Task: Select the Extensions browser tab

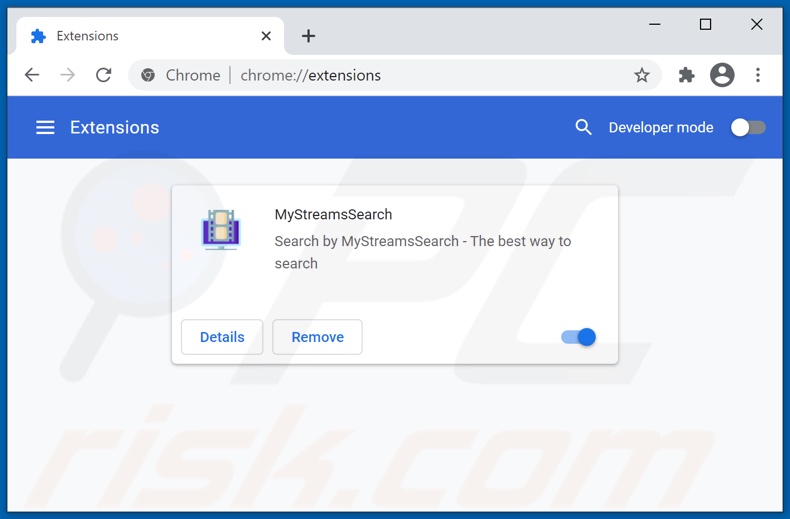Action: 150,36
